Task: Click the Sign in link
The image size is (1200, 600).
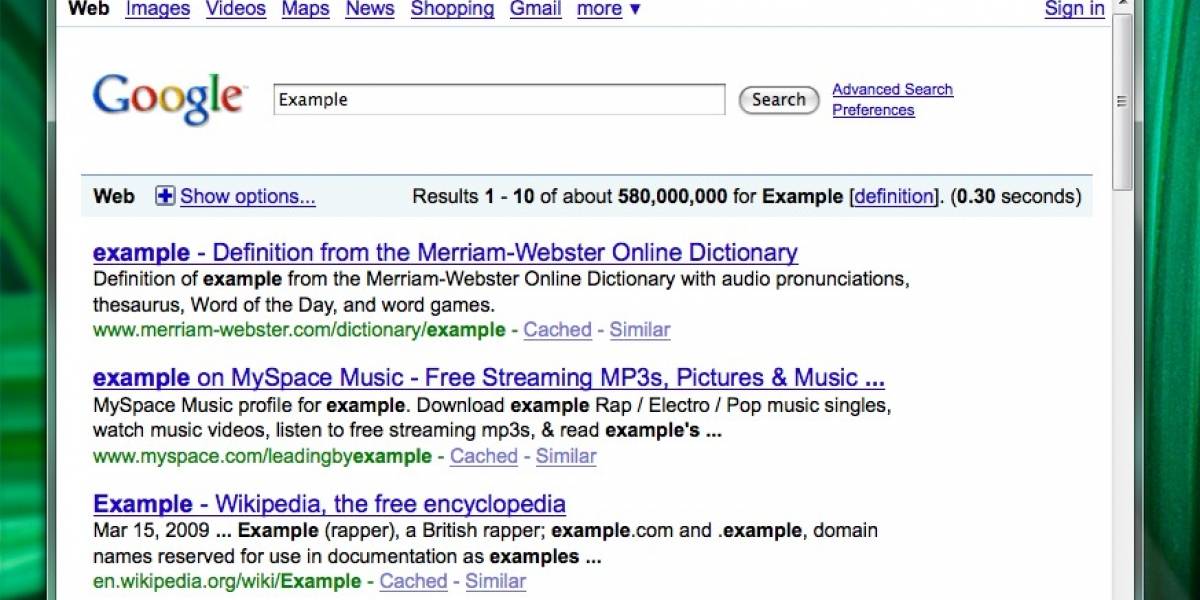Action: (1075, 9)
